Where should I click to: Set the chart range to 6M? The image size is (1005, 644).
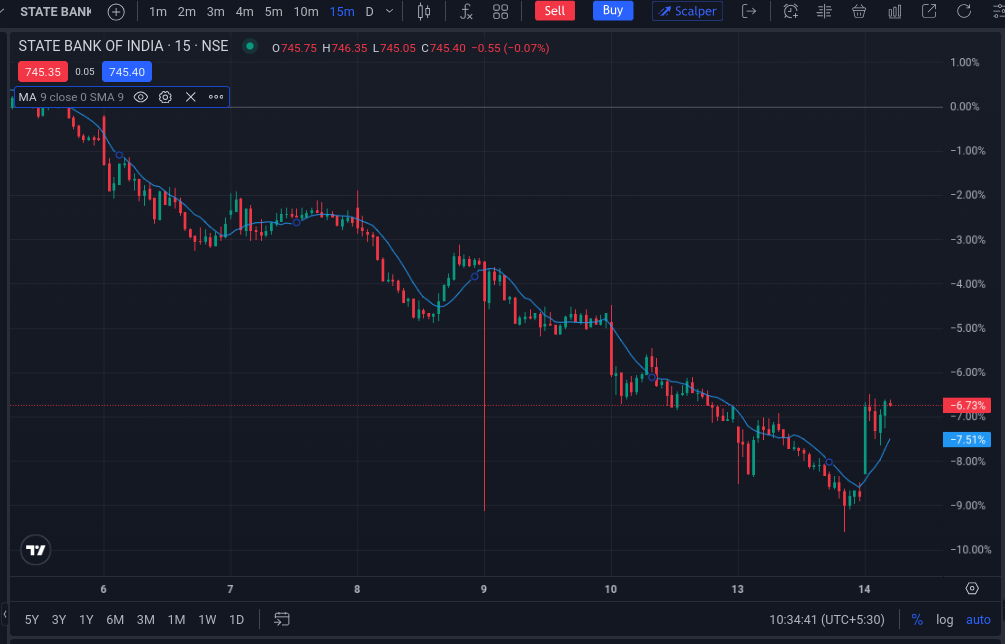pos(115,620)
